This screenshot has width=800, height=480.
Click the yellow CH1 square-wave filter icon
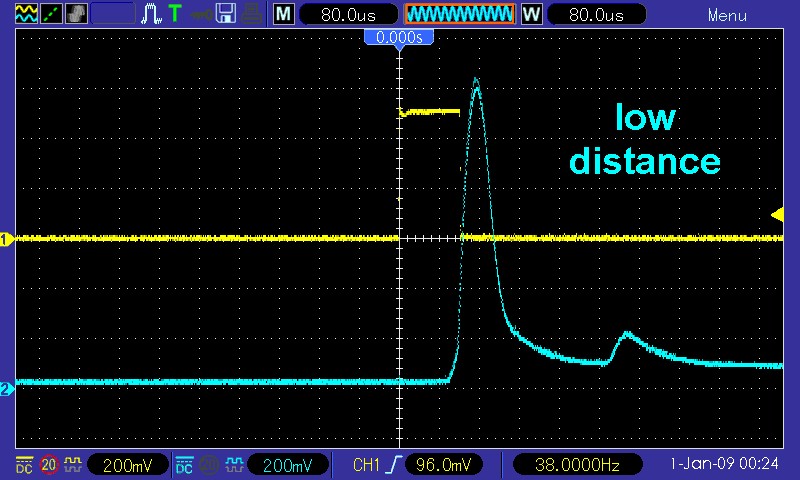72,464
